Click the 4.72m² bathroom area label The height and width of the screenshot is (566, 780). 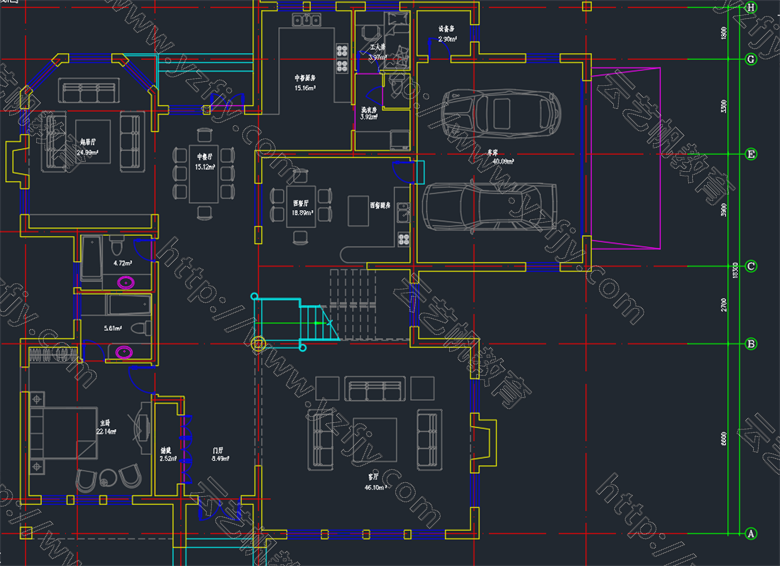tap(122, 263)
